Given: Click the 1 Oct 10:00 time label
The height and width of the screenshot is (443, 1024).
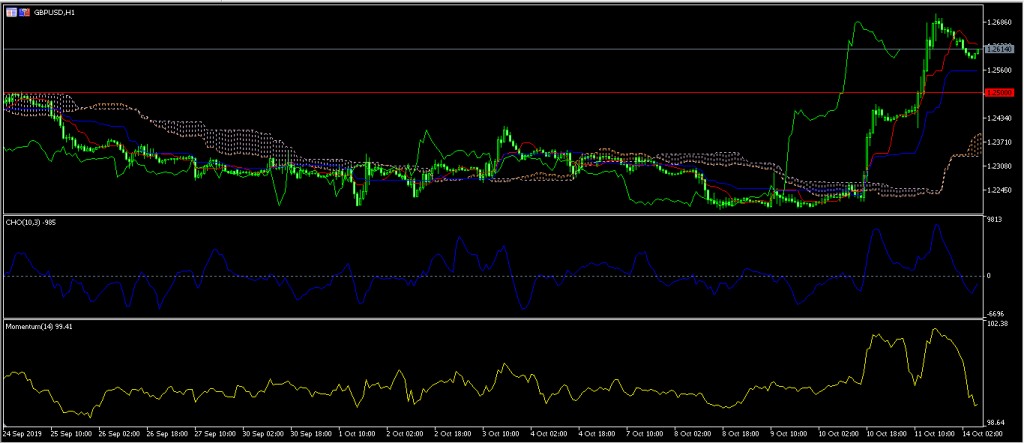Looking at the screenshot, I should point(358,433).
